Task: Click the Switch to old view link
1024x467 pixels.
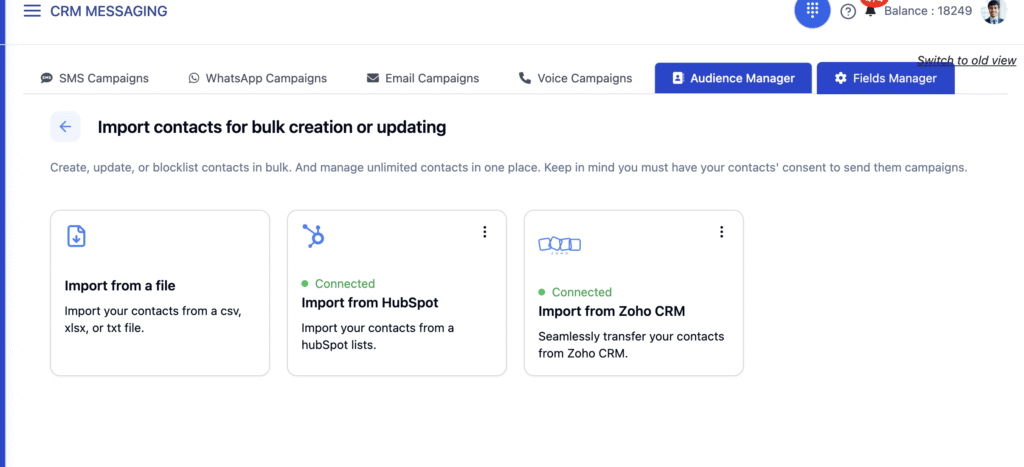Action: click(967, 61)
